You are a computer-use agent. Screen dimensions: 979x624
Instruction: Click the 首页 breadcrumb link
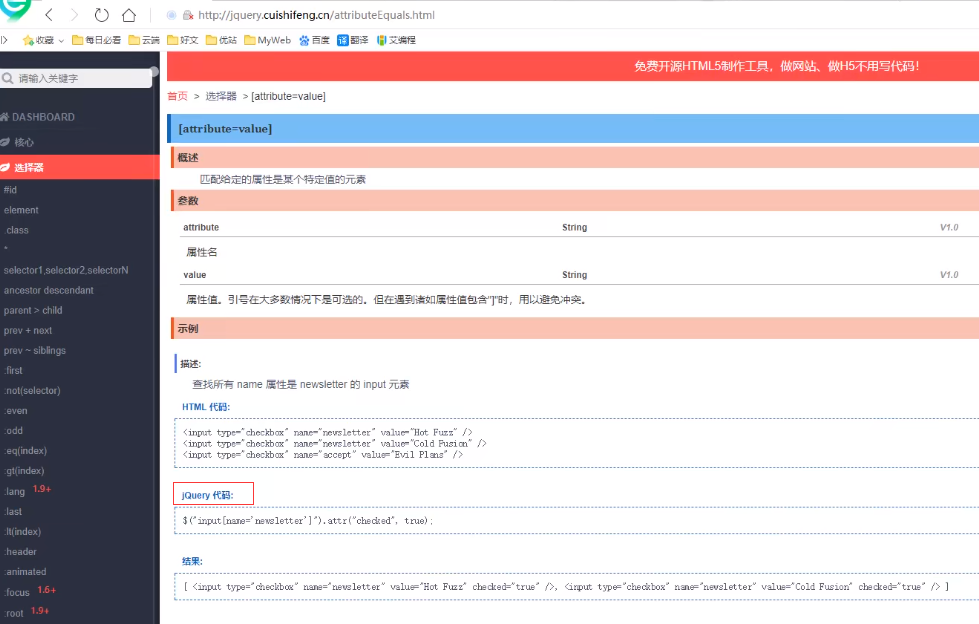pyautogui.click(x=177, y=96)
